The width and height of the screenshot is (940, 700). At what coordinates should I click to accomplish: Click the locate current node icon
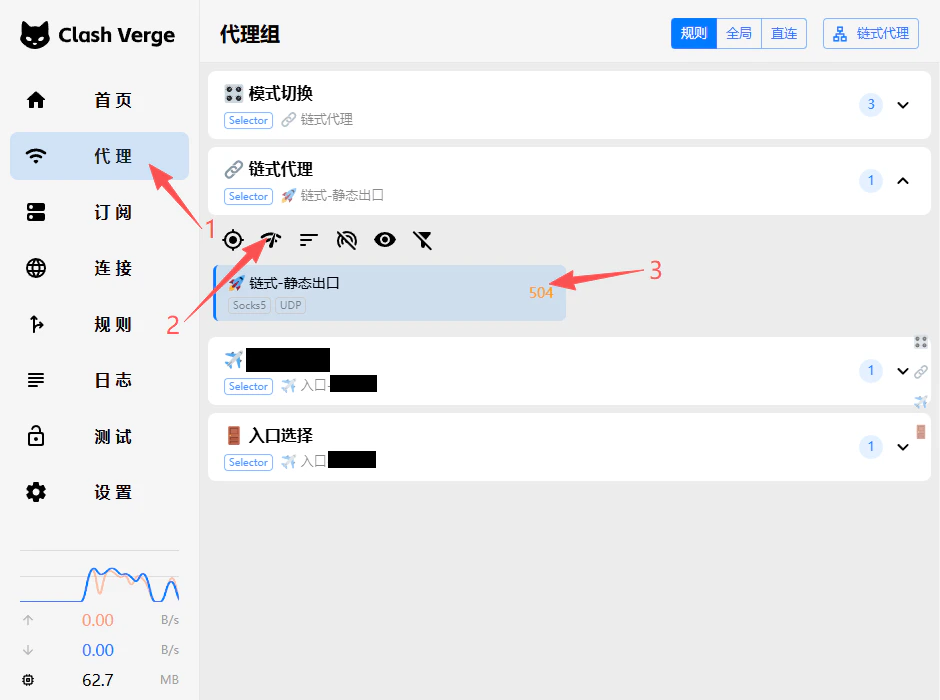tap(233, 240)
